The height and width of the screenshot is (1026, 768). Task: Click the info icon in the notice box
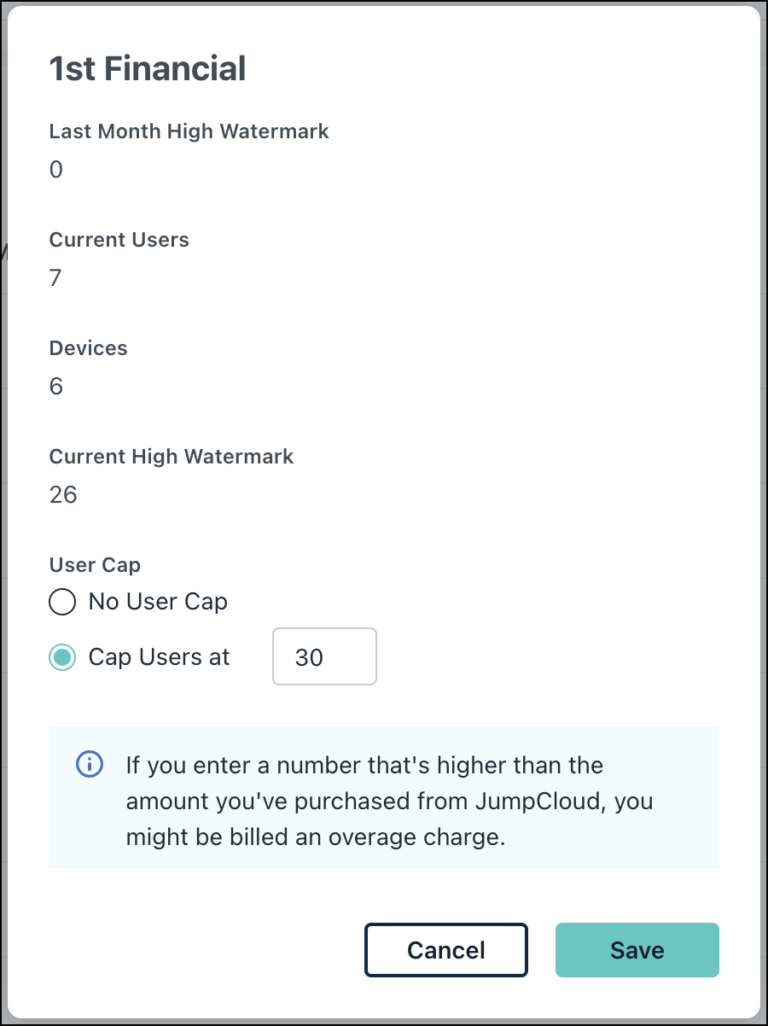[x=89, y=764]
